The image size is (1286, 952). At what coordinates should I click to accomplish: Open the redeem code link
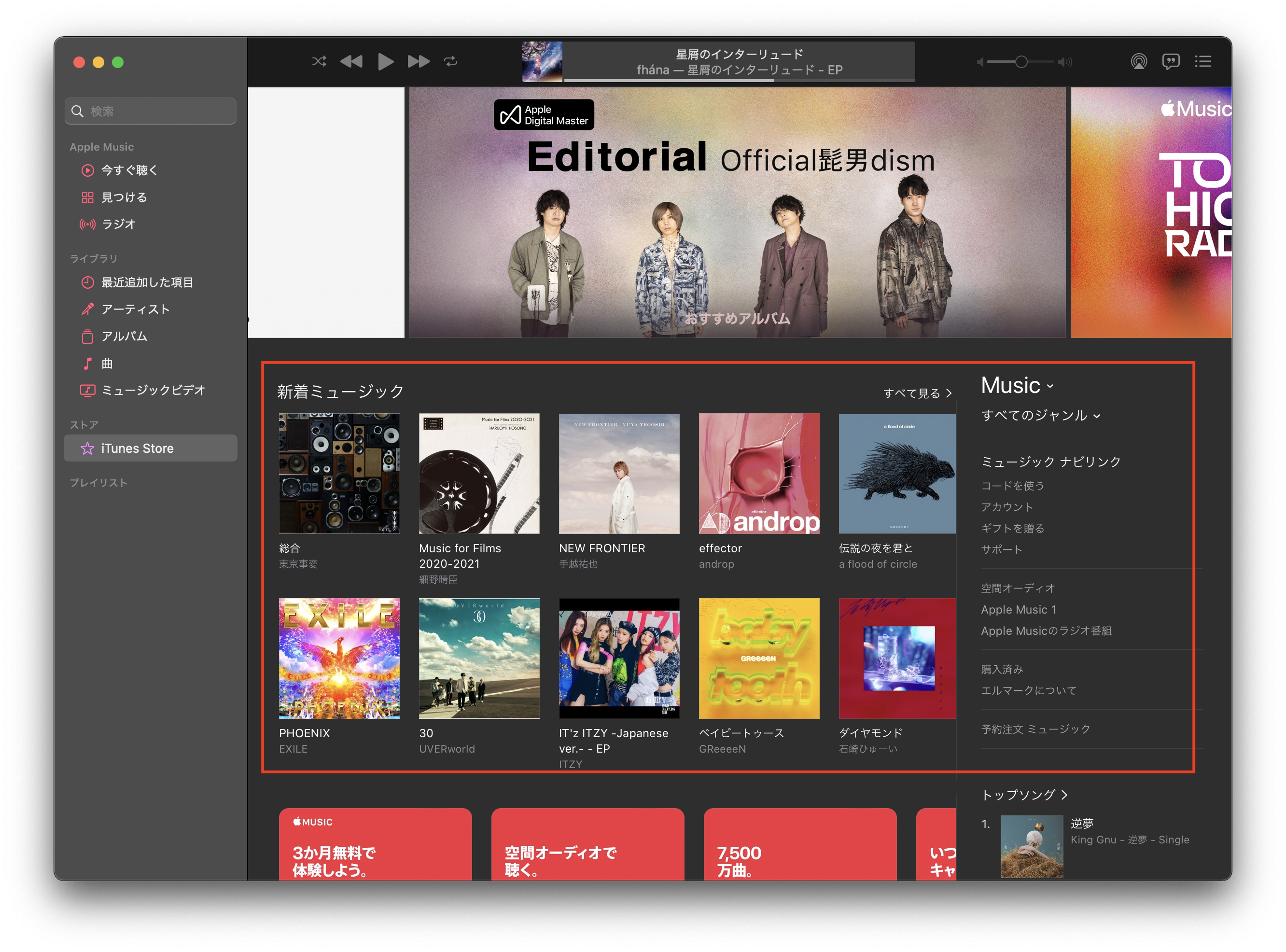click(x=1012, y=486)
